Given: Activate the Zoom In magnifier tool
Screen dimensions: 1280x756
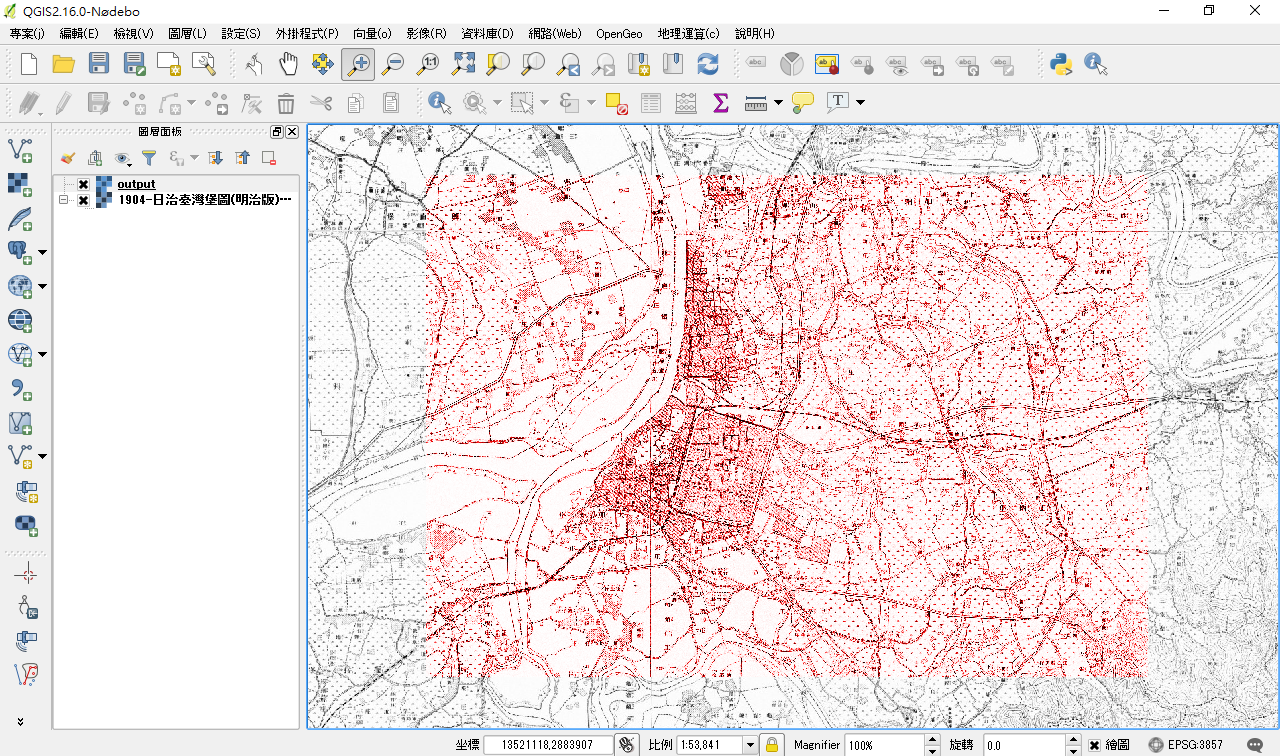Looking at the screenshot, I should pyautogui.click(x=357, y=65).
